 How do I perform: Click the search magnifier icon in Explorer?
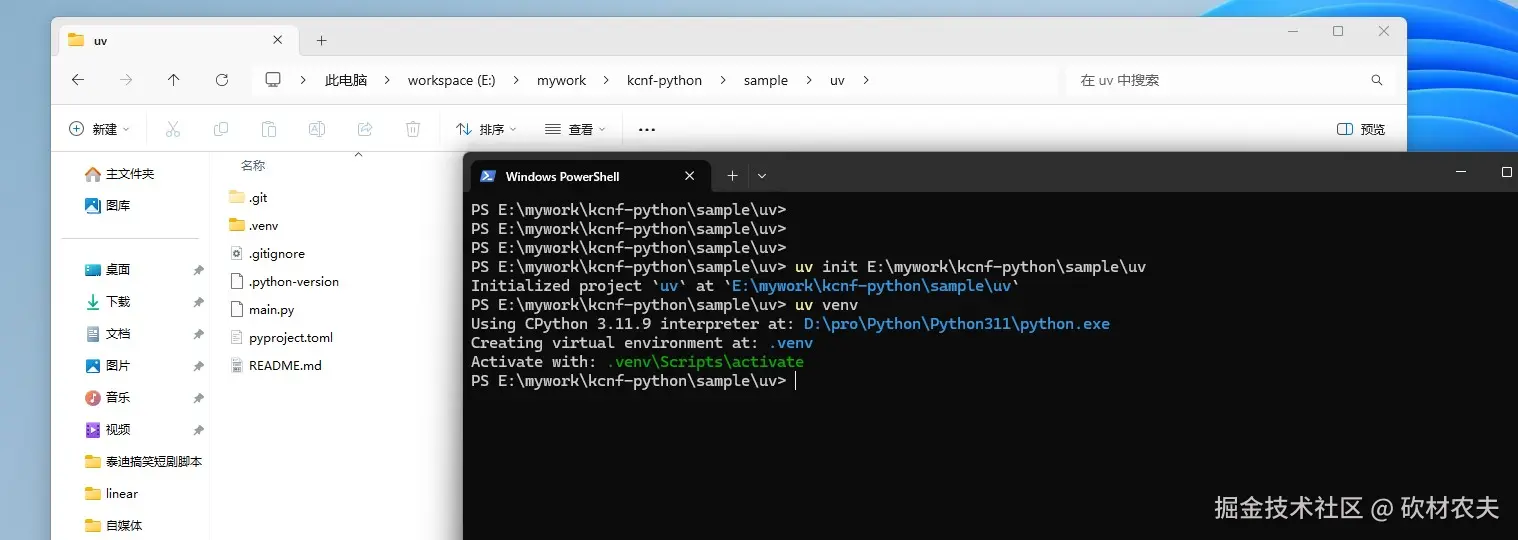1377,80
